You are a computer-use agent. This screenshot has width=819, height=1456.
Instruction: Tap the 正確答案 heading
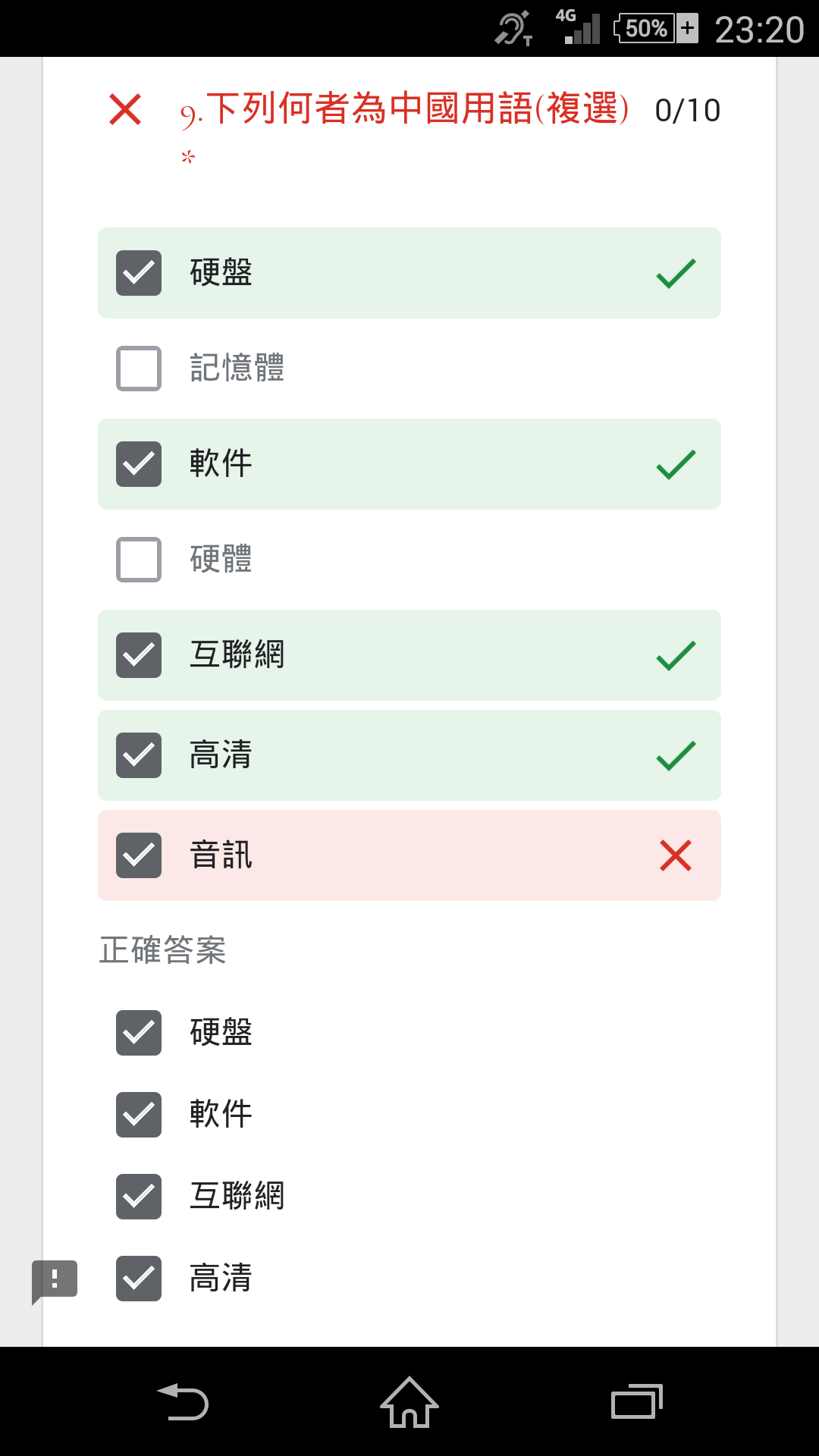click(x=162, y=949)
